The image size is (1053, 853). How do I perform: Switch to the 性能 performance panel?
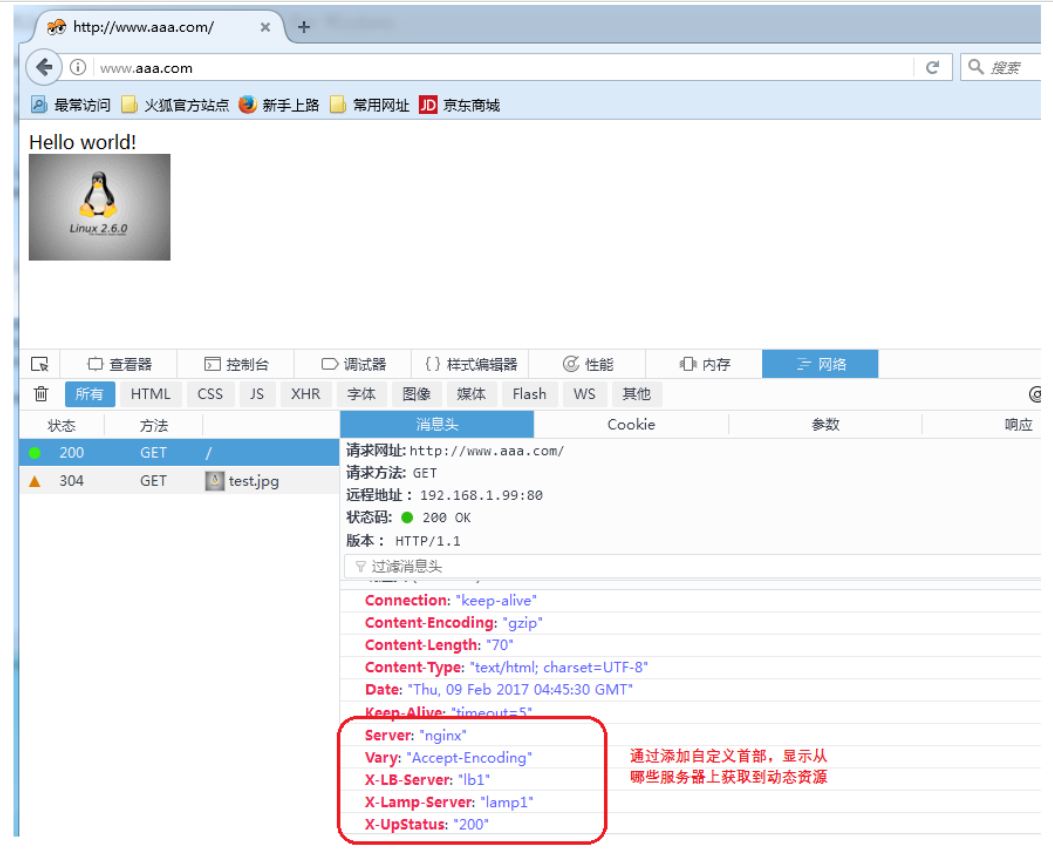(588, 364)
